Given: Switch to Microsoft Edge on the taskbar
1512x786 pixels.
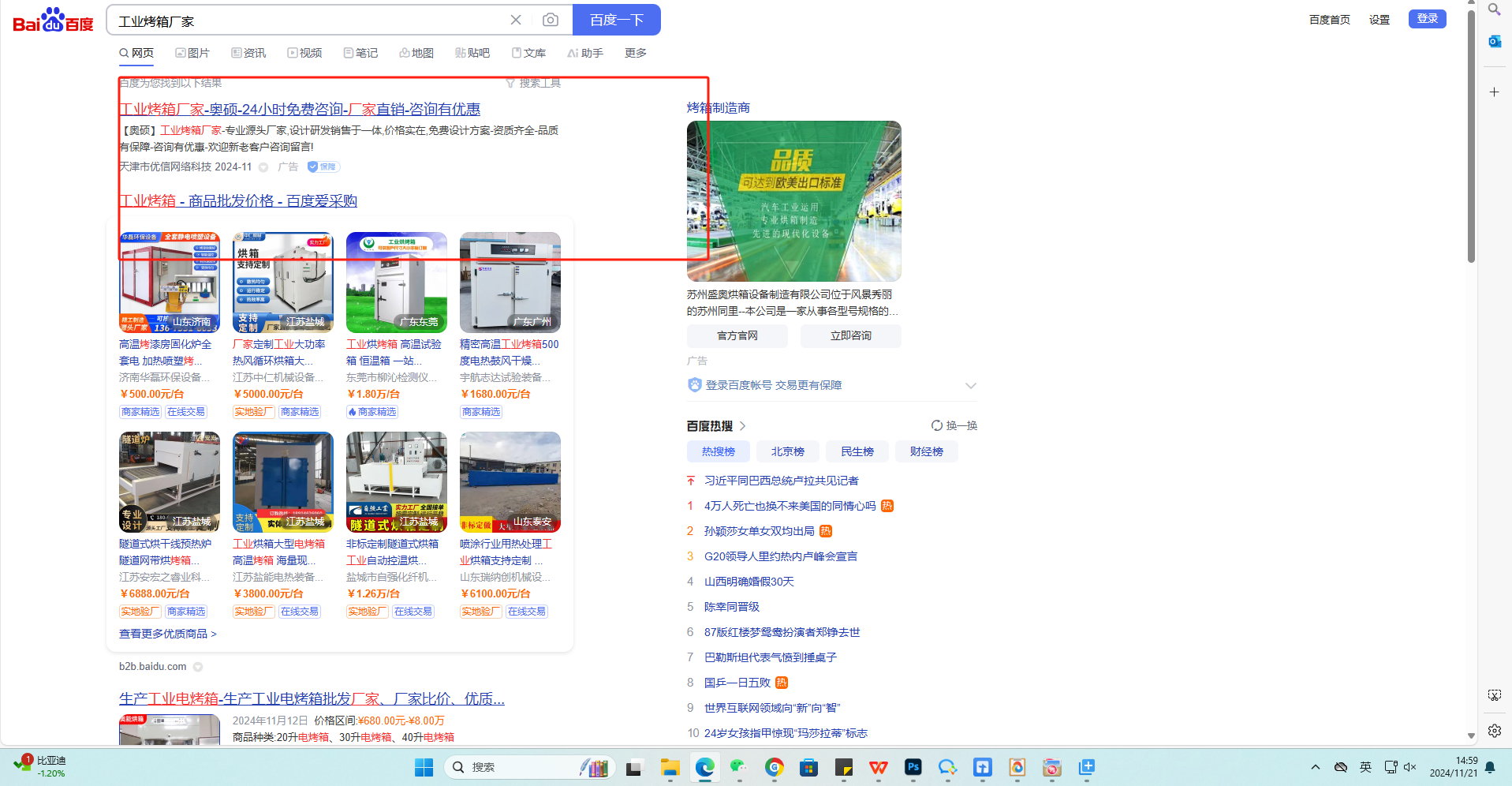Looking at the screenshot, I should click(704, 767).
